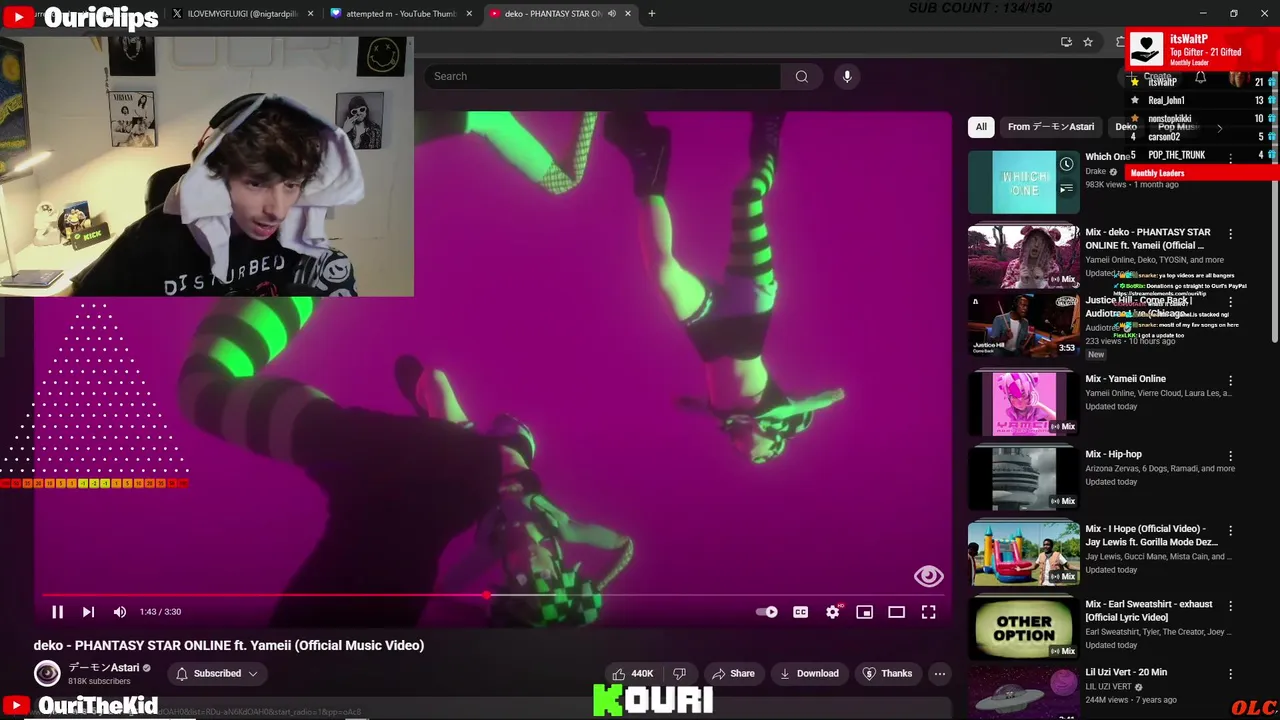Open options for Lil Uzi Vert 20 Min

[1231, 674]
